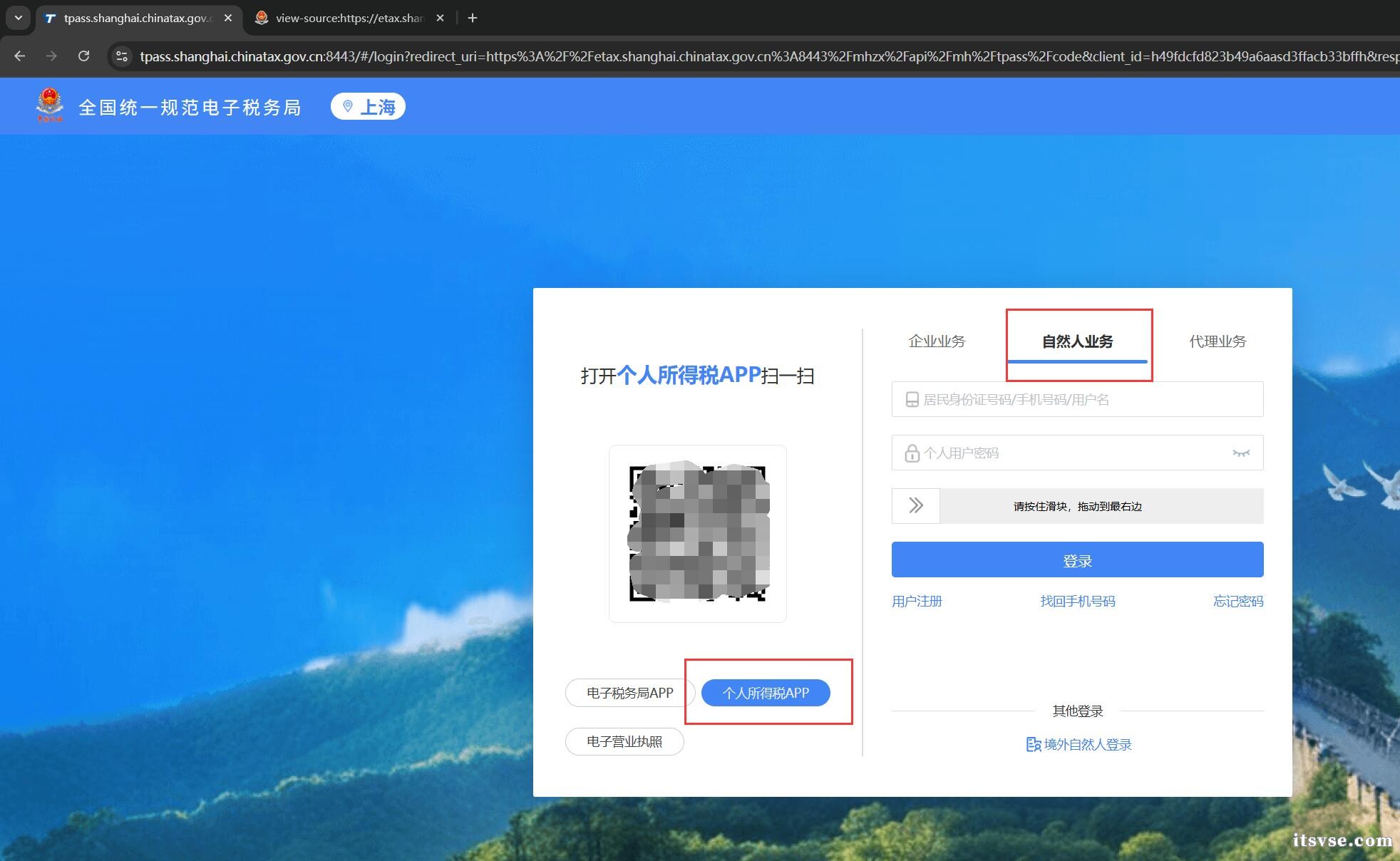
Task: Click the icon beside 境外自然人登录
Action: 1033,744
